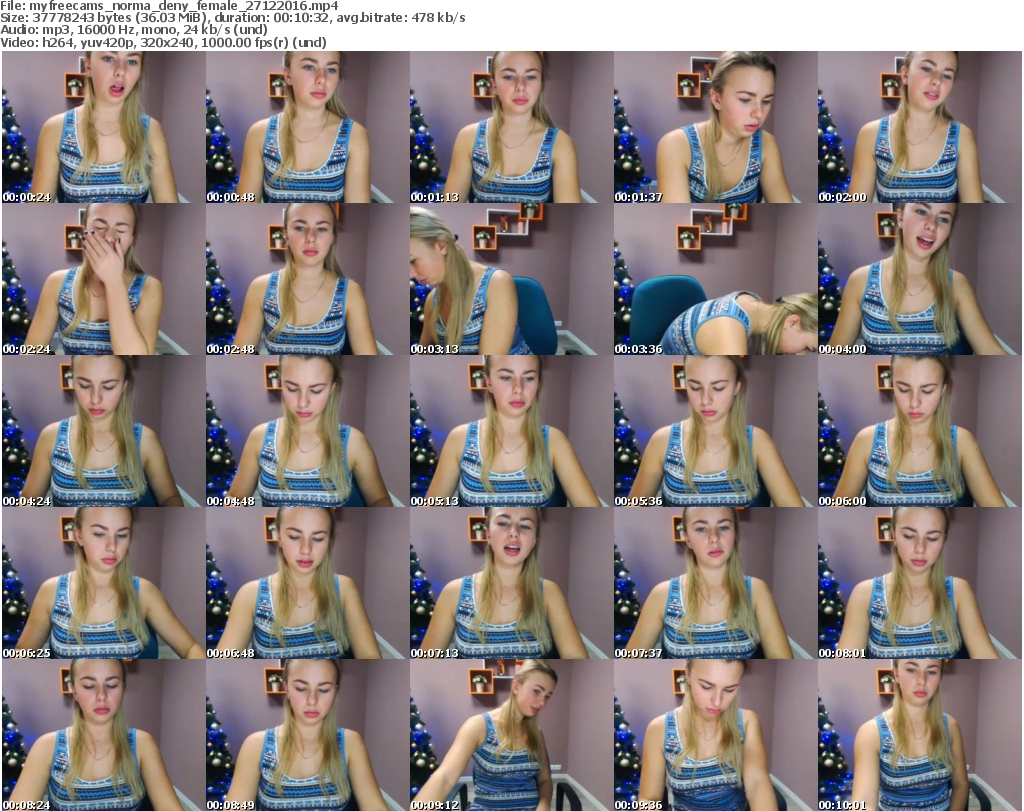The height and width of the screenshot is (811, 1024).
Task: Open the frame at 00:02:24
Action: [102, 279]
